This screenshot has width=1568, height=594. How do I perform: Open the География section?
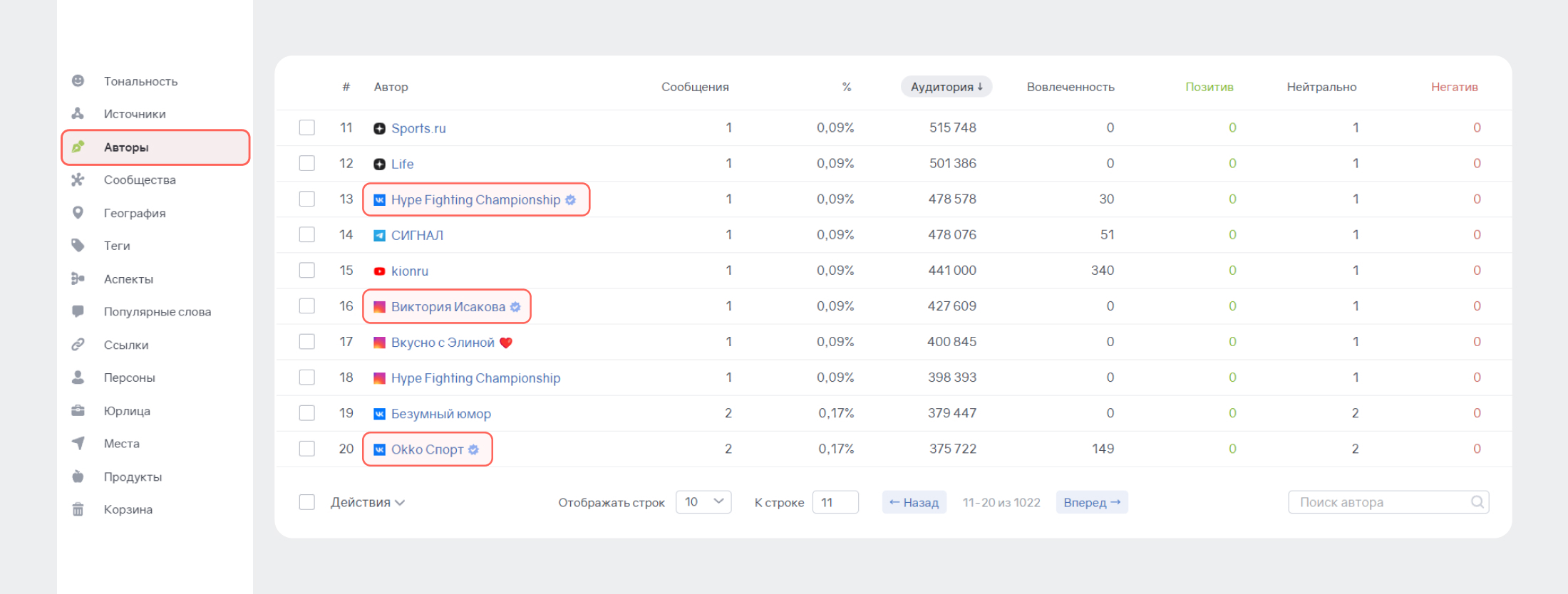coord(135,213)
